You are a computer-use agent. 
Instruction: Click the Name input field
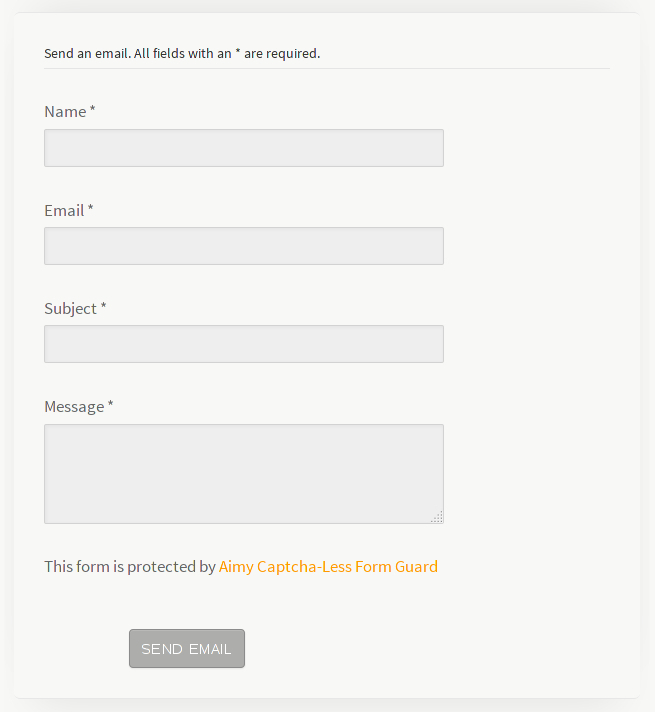pyautogui.click(x=243, y=148)
